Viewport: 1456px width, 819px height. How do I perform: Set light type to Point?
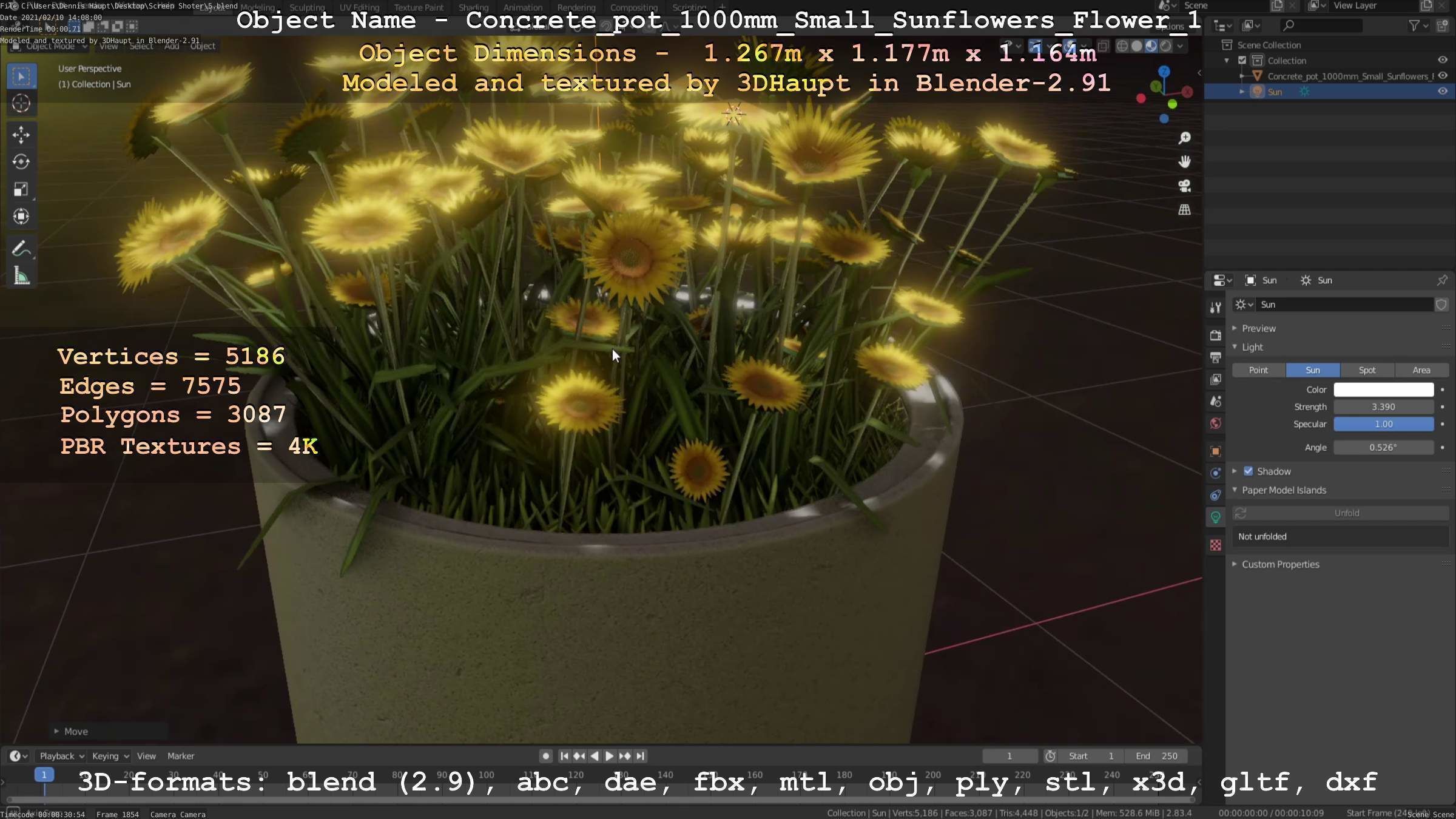[x=1258, y=370]
